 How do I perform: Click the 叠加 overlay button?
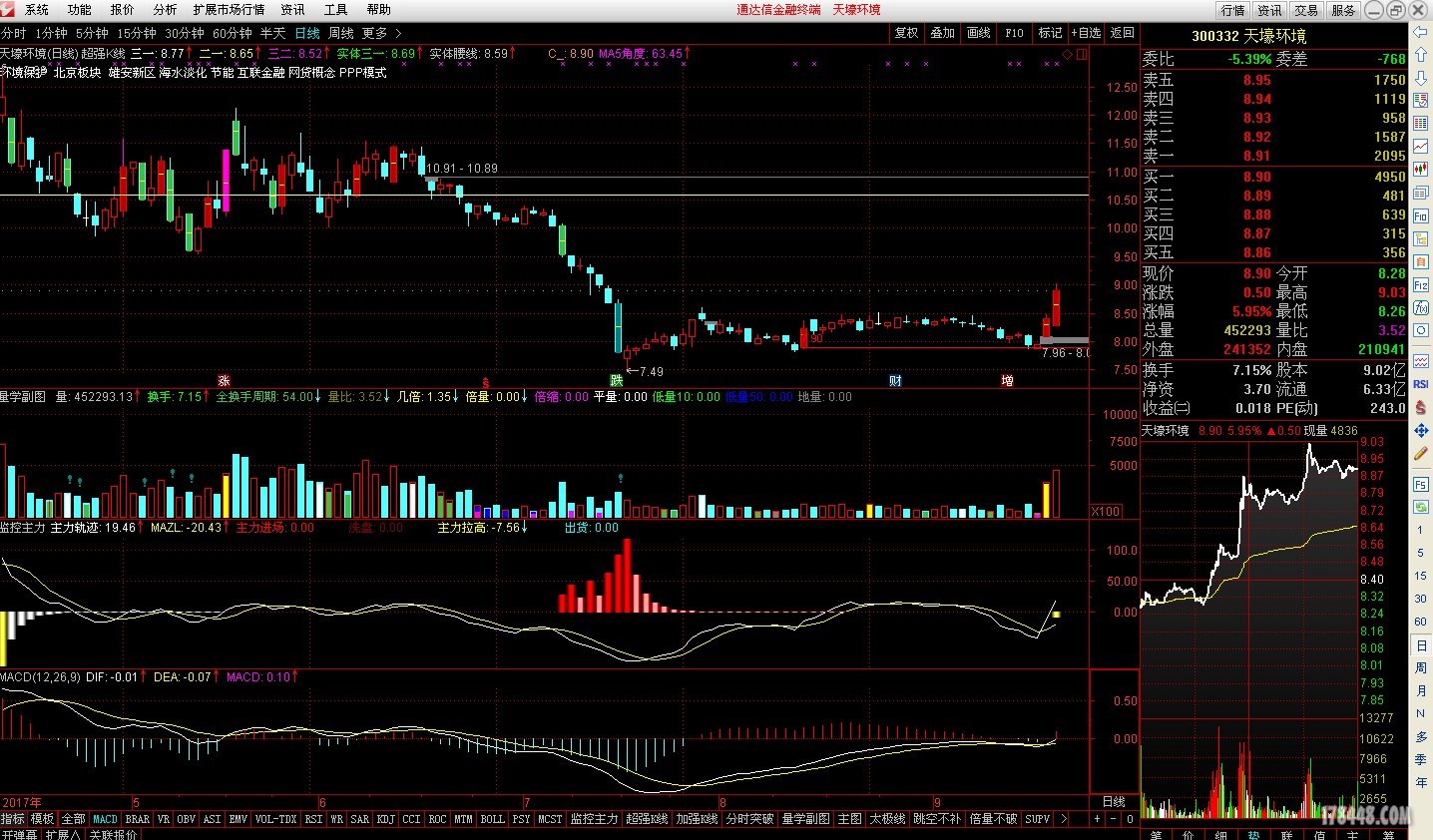(942, 33)
